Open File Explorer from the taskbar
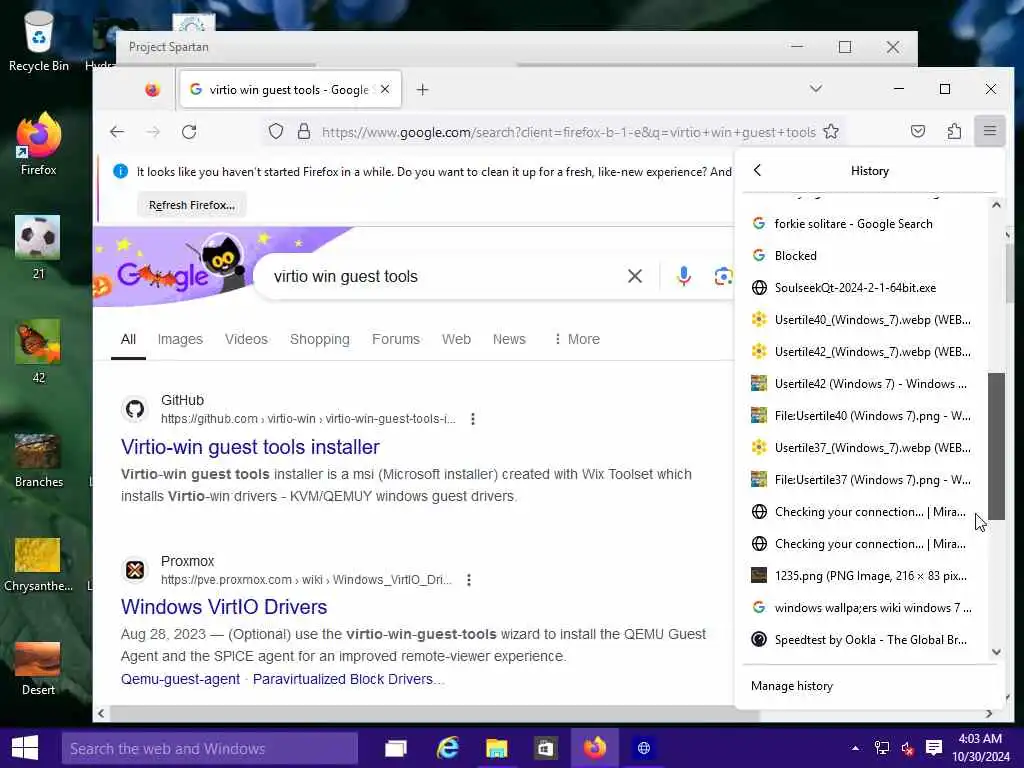This screenshot has width=1024, height=768. click(496, 748)
